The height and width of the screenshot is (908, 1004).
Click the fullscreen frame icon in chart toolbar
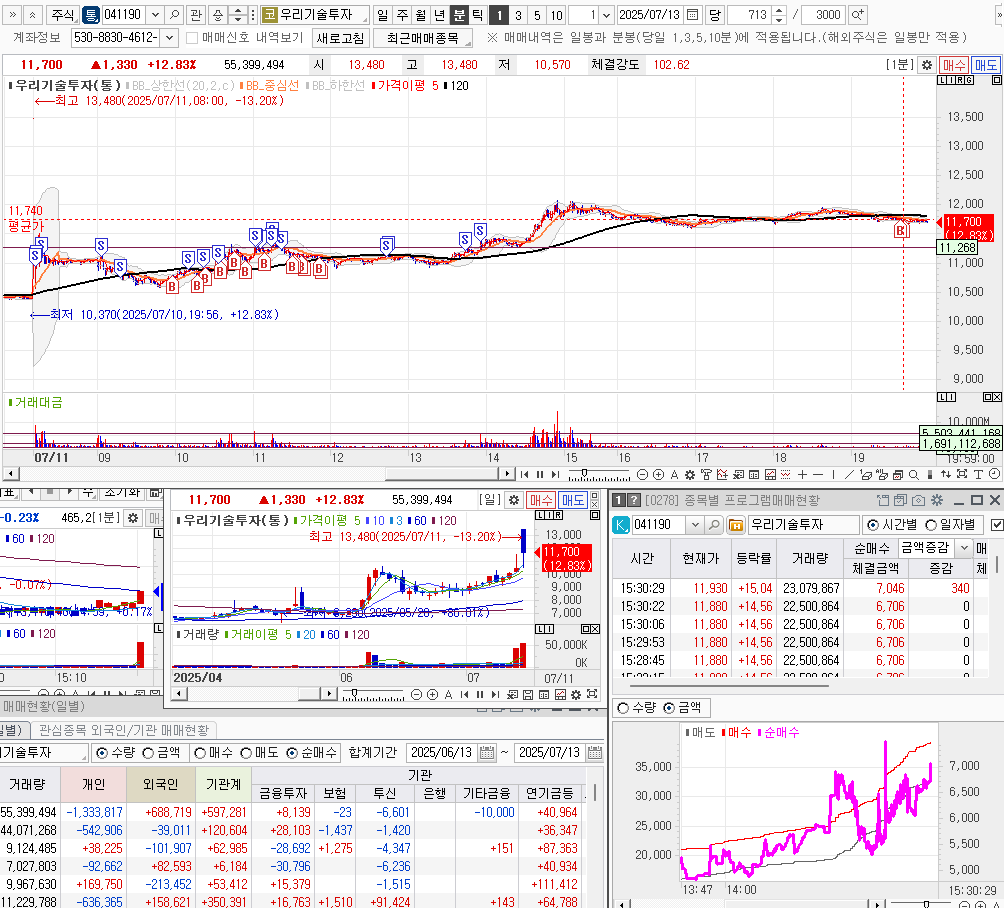962,474
